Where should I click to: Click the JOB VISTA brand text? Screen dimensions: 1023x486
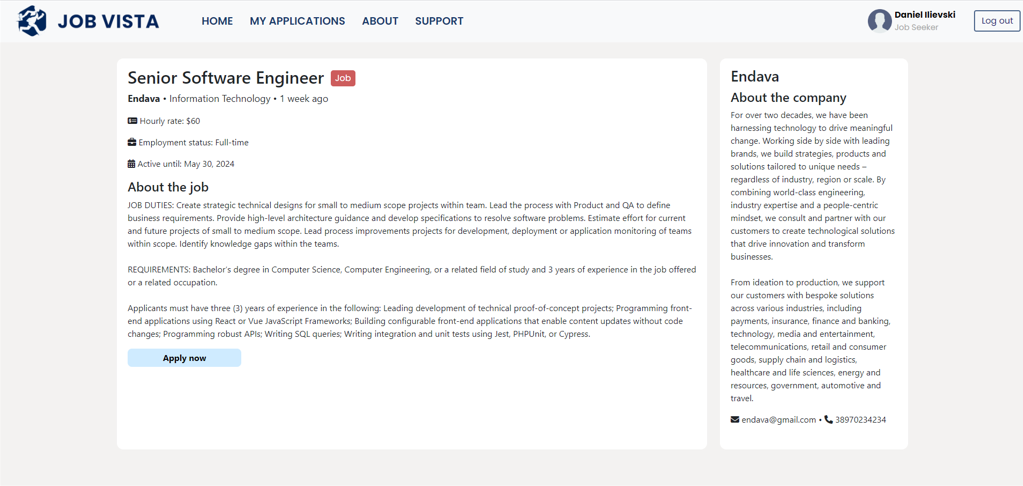point(108,21)
